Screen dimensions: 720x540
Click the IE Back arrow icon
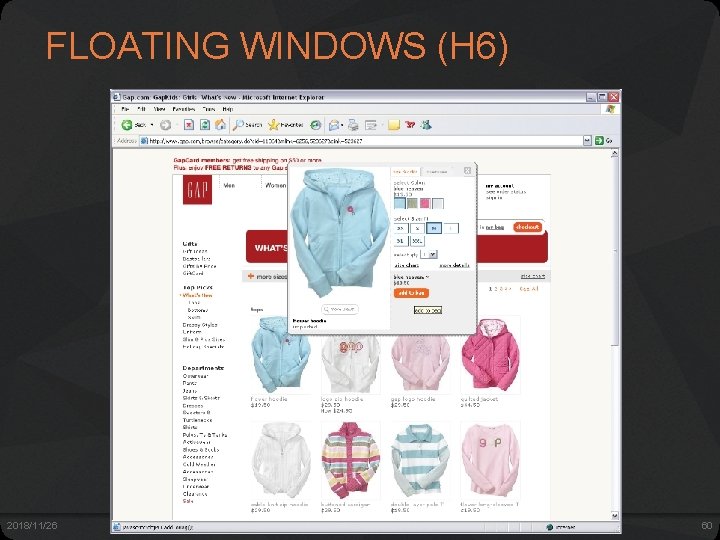pos(127,125)
